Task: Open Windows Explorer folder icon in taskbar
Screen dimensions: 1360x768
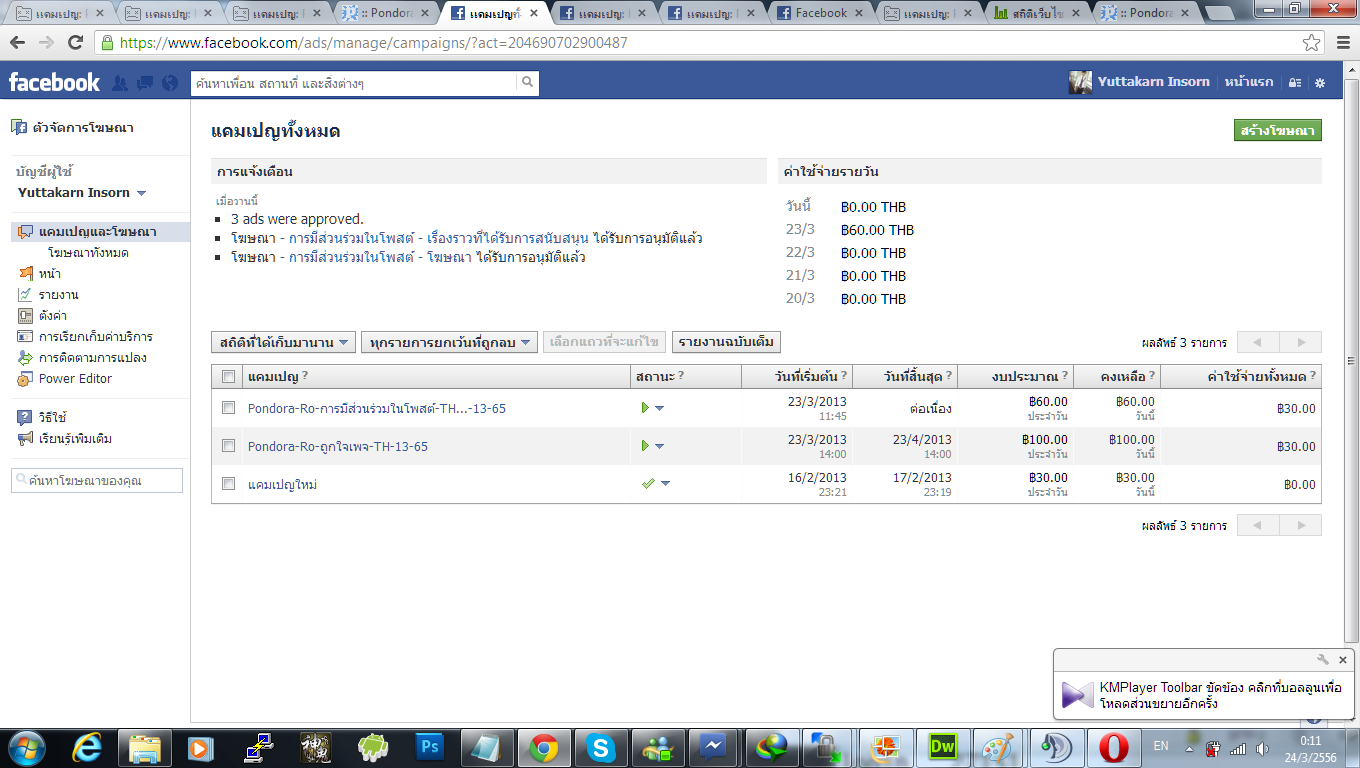Action: point(145,747)
